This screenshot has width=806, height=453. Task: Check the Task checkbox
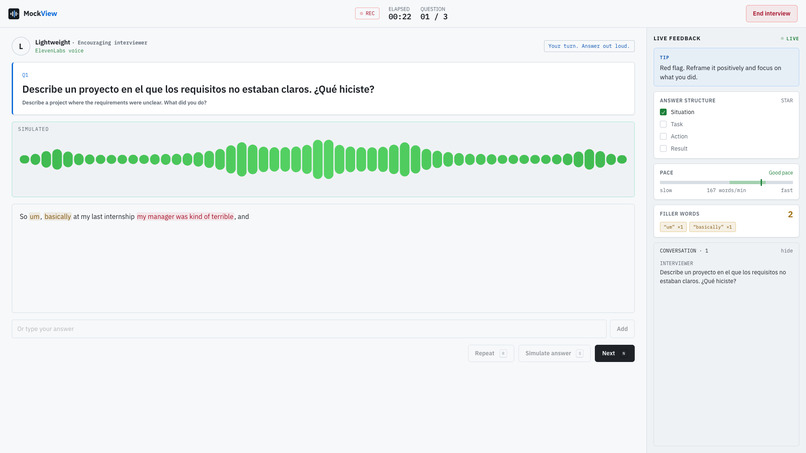click(x=663, y=124)
